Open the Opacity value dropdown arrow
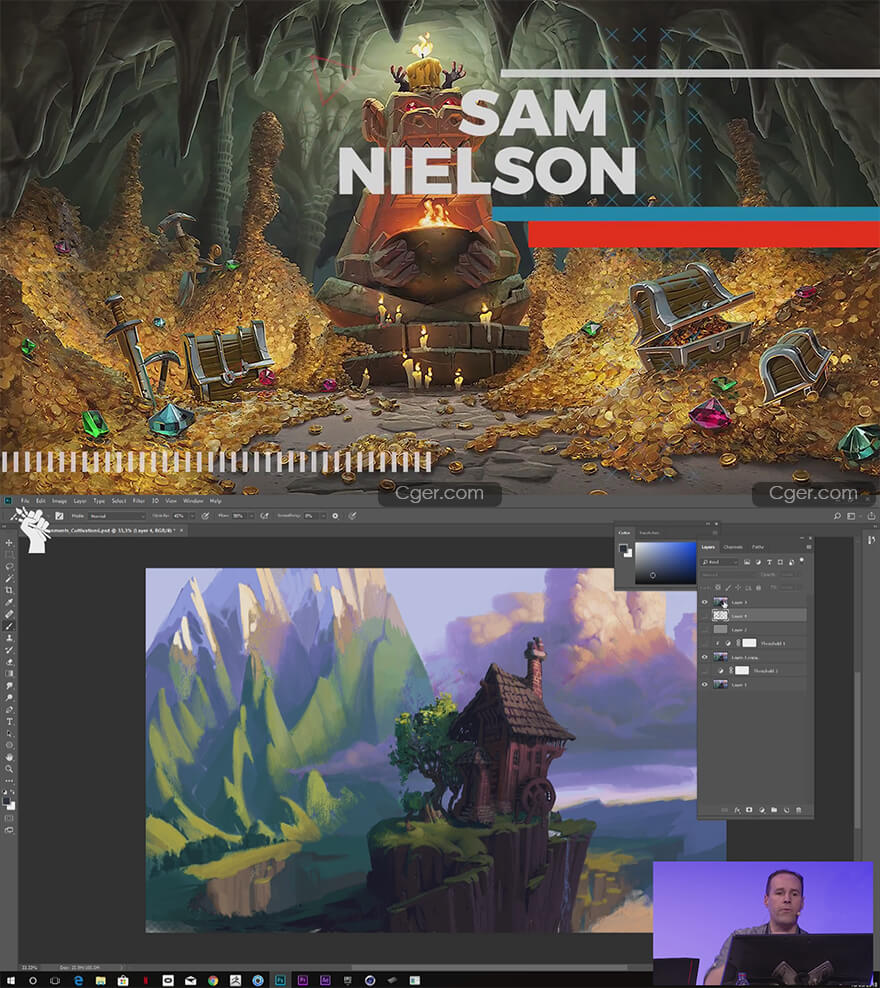 pyautogui.click(x=193, y=516)
